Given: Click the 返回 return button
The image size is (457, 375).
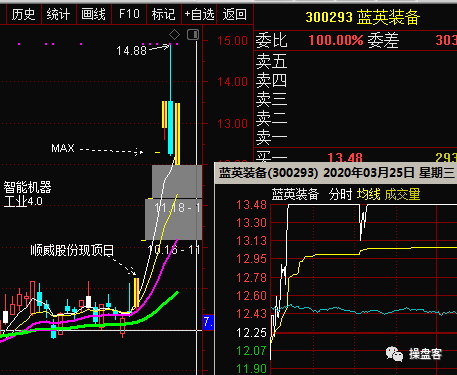Looking at the screenshot, I should 234,14.
